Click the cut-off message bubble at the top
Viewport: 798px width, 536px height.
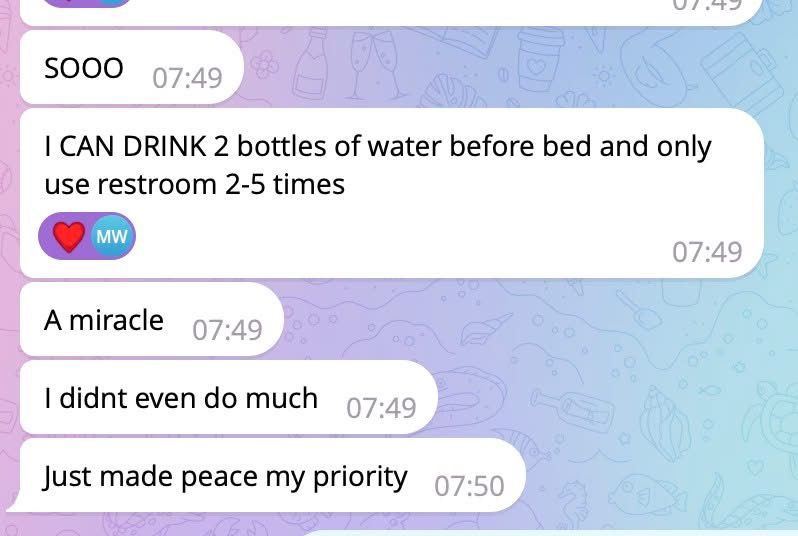392,12
